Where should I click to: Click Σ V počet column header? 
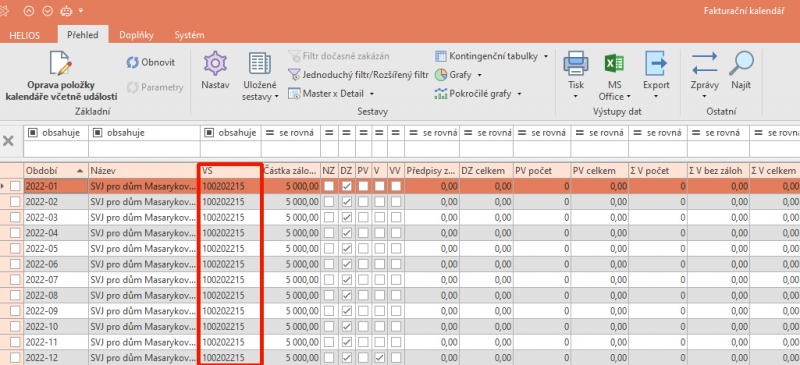click(657, 171)
